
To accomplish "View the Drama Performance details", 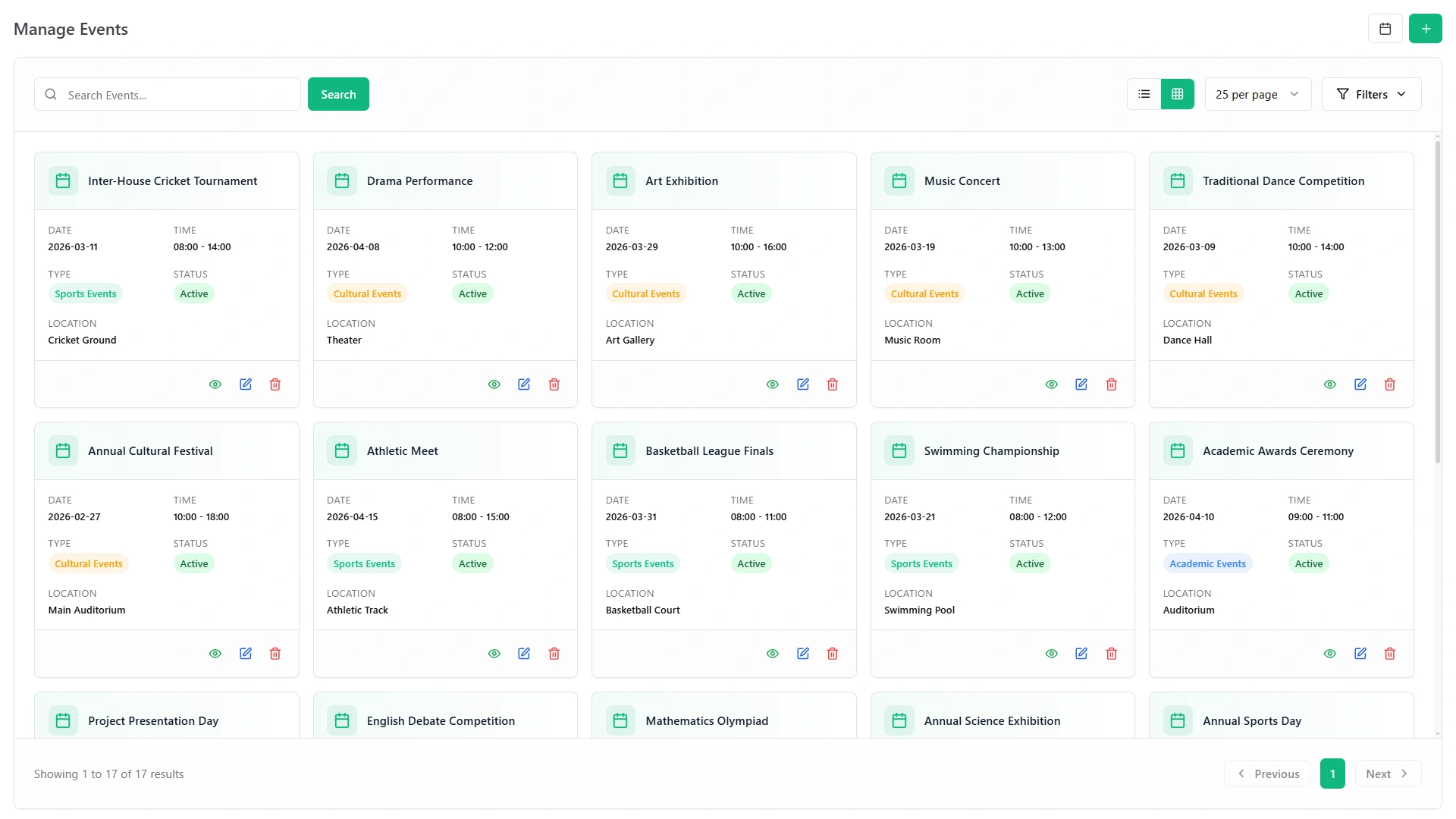I will tap(494, 384).
